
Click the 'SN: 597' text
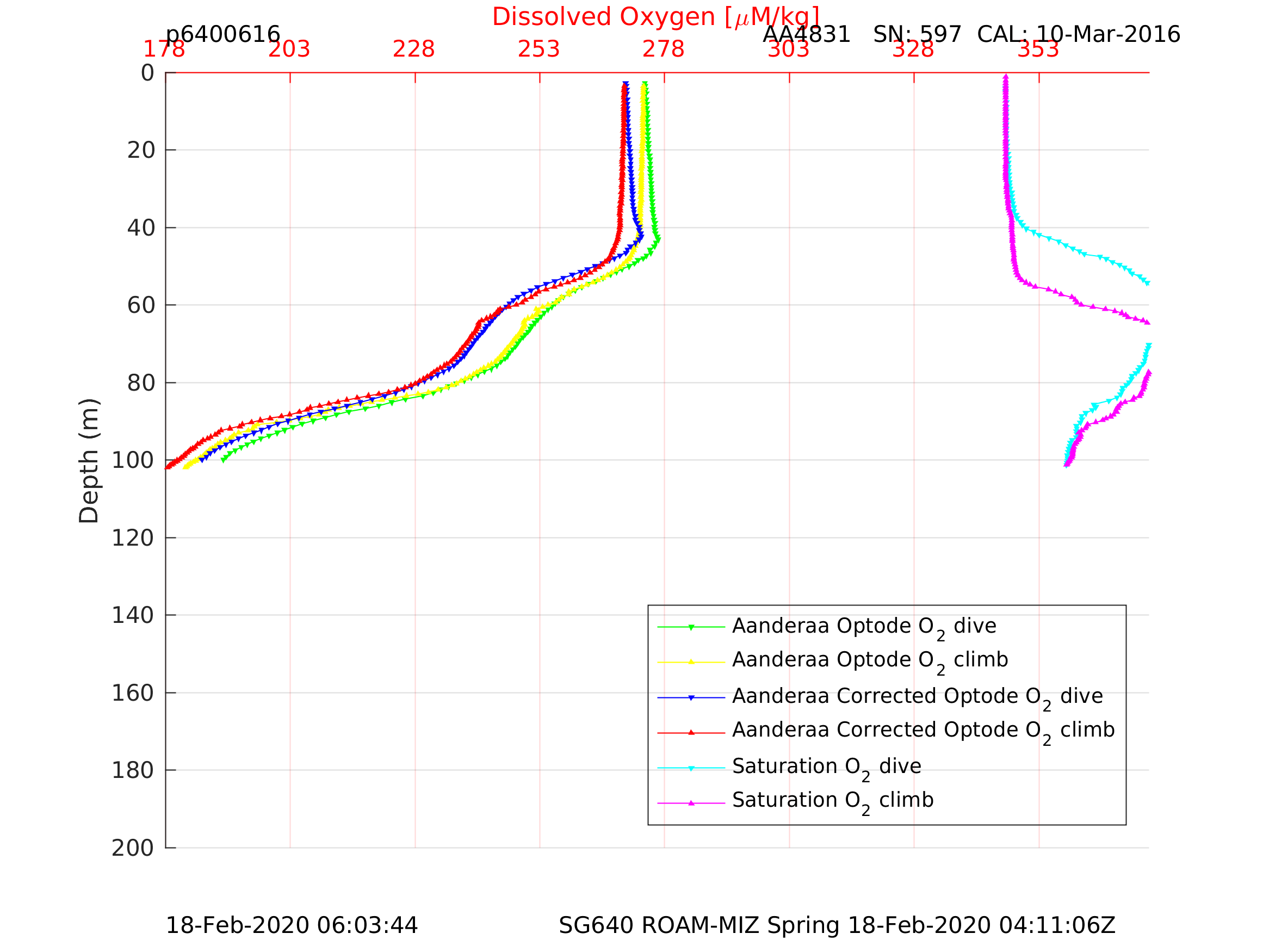917,34
